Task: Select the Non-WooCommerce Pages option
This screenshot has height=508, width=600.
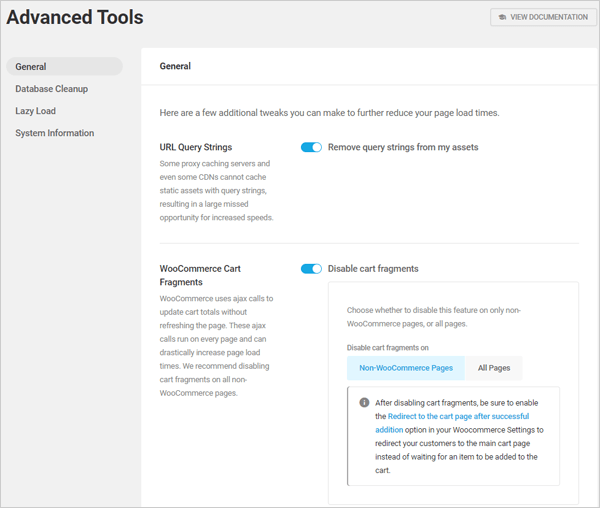Action: (x=406, y=368)
